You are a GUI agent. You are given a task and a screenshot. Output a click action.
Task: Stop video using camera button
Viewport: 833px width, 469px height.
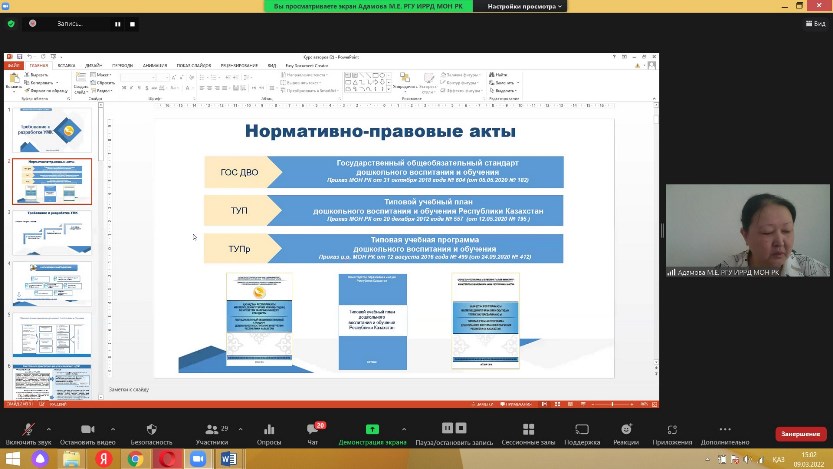pyautogui.click(x=87, y=429)
